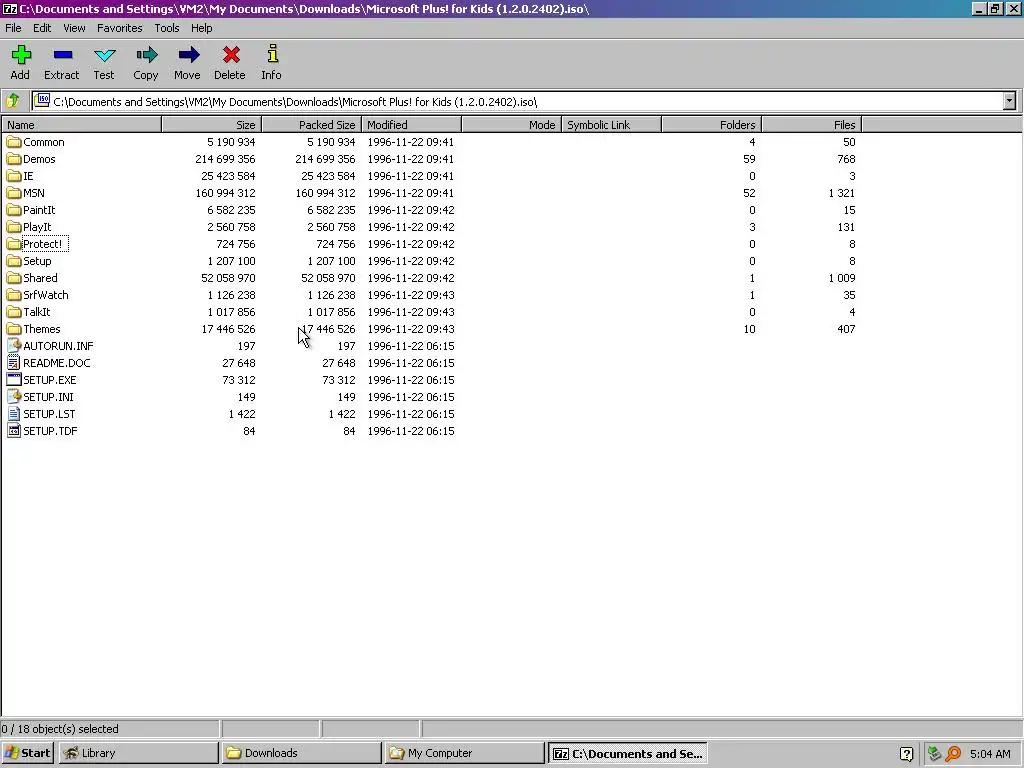1024x768 pixels.
Task: Select the PlayIt folder icon
Action: click(14, 227)
